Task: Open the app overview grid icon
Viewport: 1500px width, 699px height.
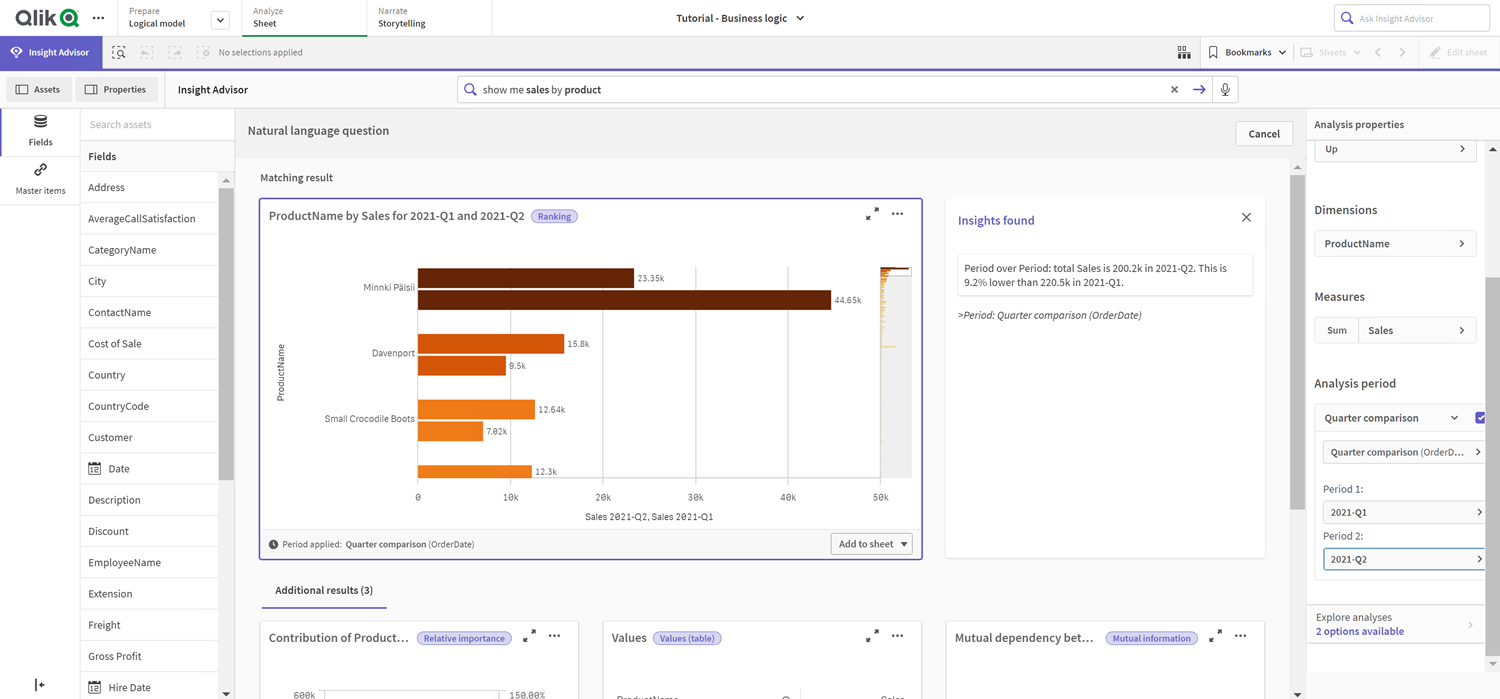Action: (x=1183, y=52)
